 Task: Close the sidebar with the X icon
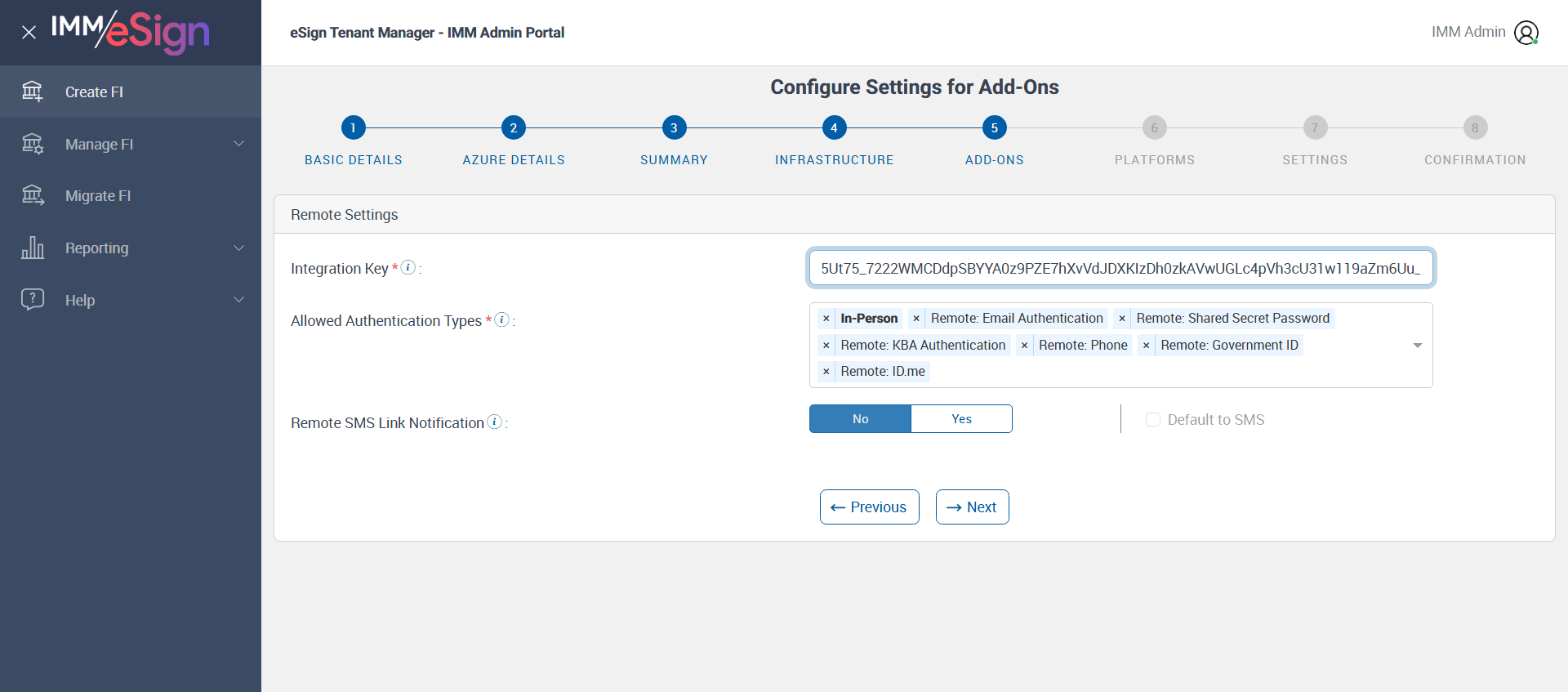tap(29, 33)
